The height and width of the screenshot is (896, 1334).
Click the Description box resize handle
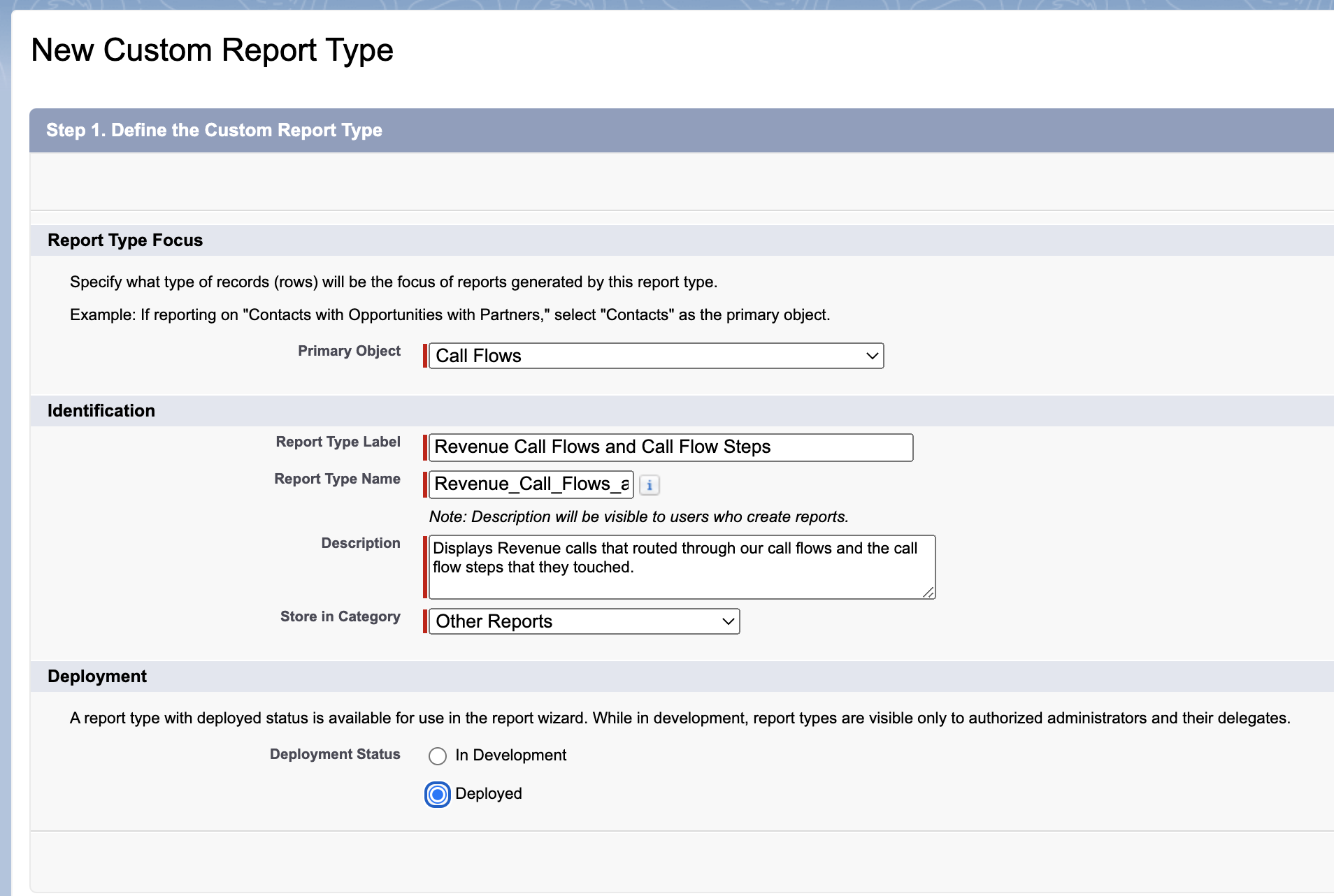pos(928,592)
